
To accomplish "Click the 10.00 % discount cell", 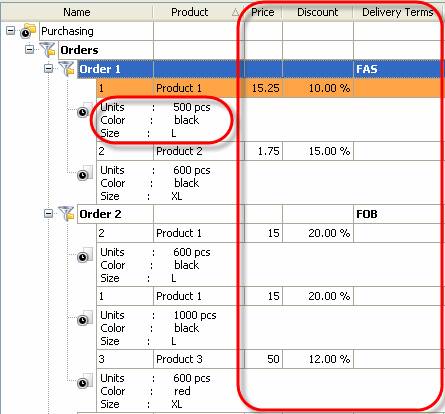I will 318,88.
